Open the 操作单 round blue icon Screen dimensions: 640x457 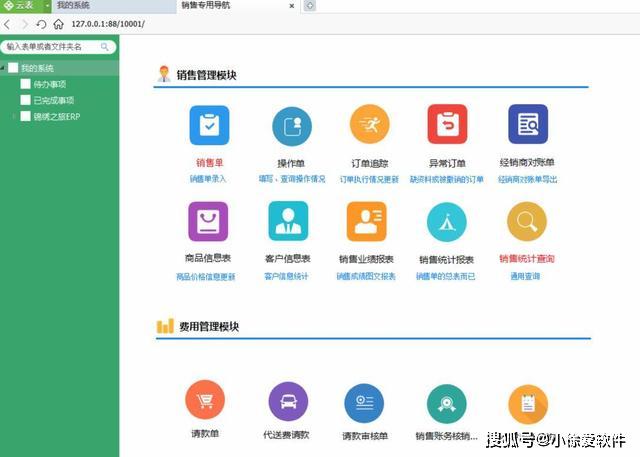pos(292,126)
